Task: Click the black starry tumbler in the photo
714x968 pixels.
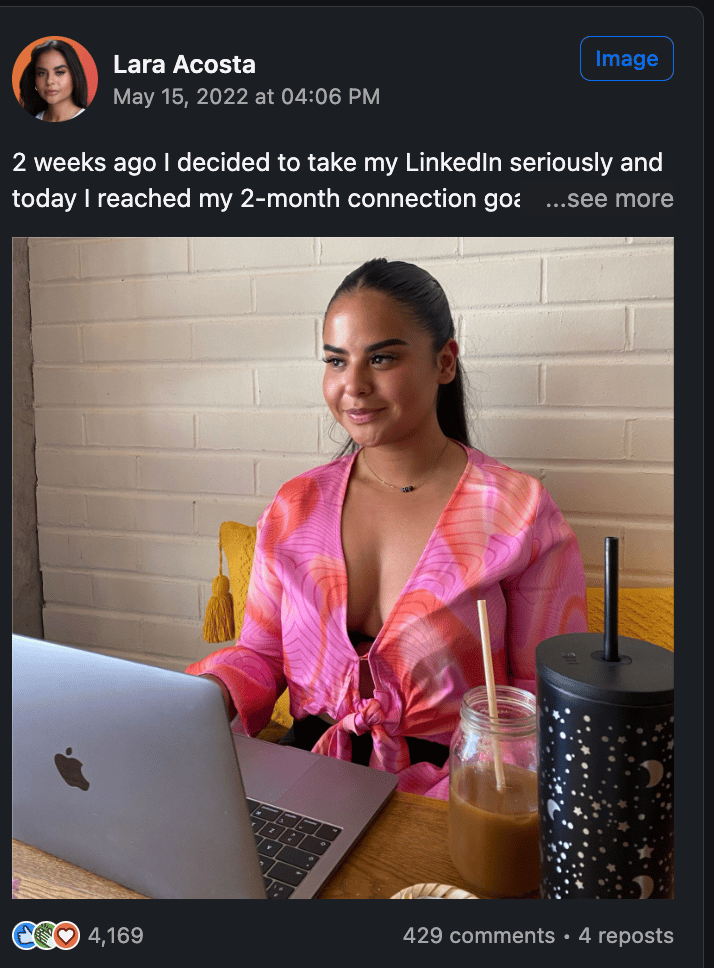Action: coord(605,766)
